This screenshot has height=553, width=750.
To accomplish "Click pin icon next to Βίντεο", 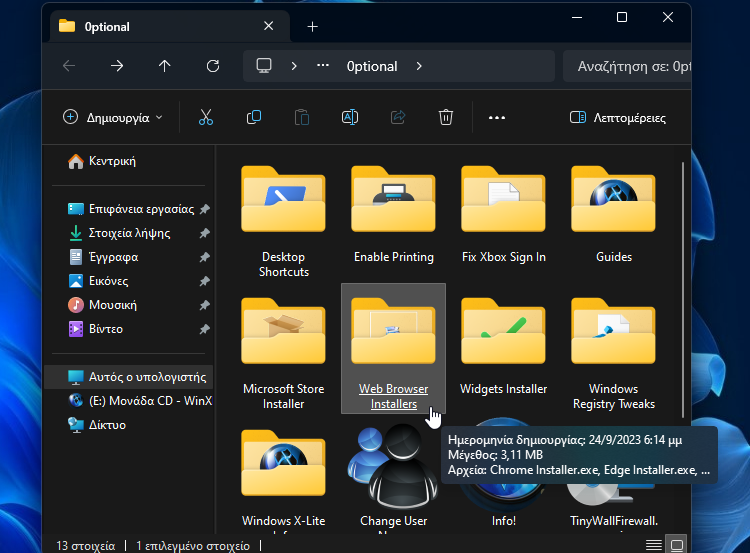I will pyautogui.click(x=205, y=329).
